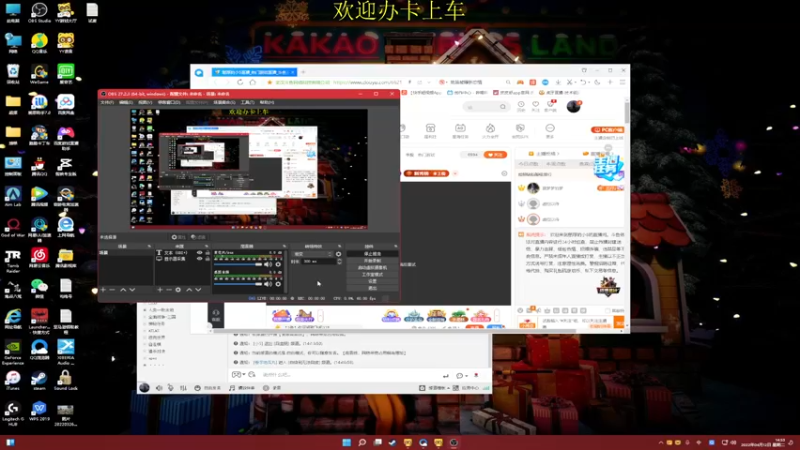Open transition properties gear in OBS

pos(338,254)
